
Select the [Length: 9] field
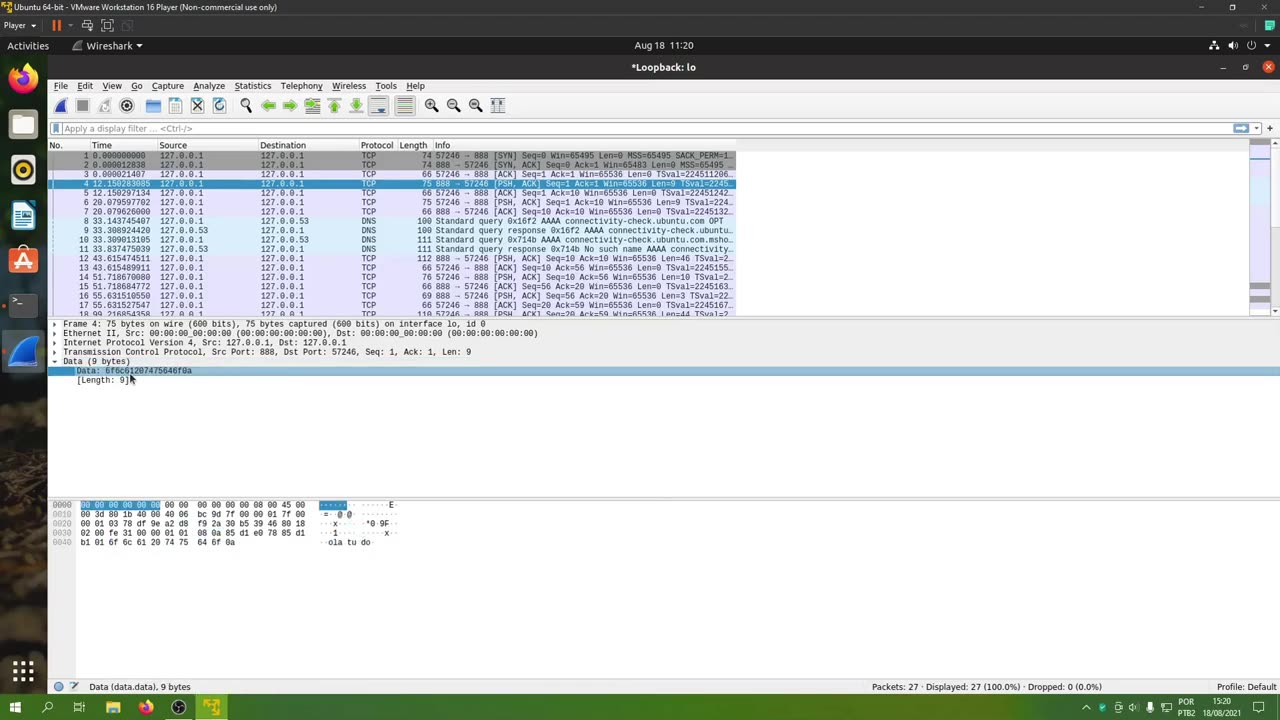[103, 380]
